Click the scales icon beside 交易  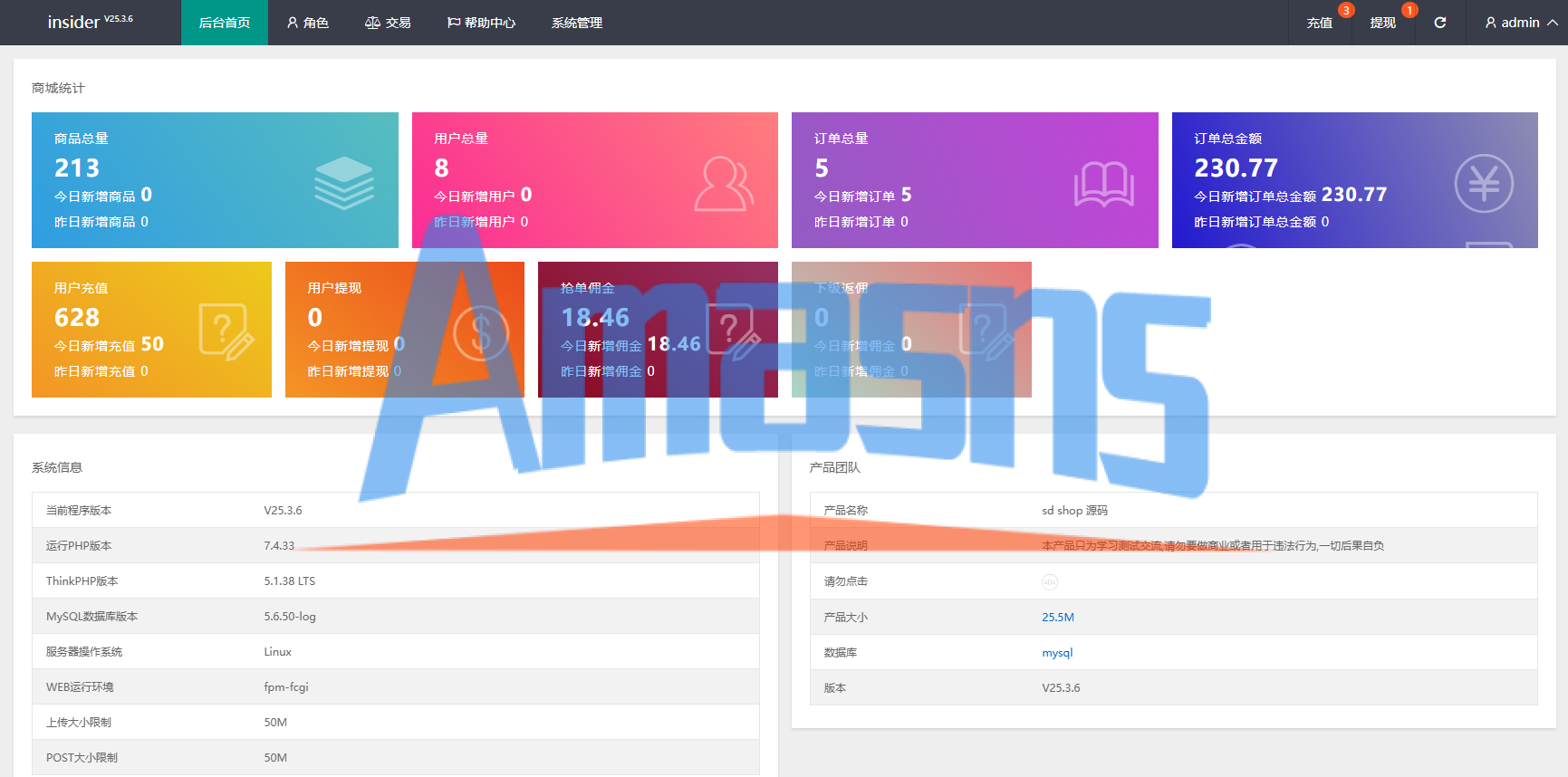coord(372,23)
